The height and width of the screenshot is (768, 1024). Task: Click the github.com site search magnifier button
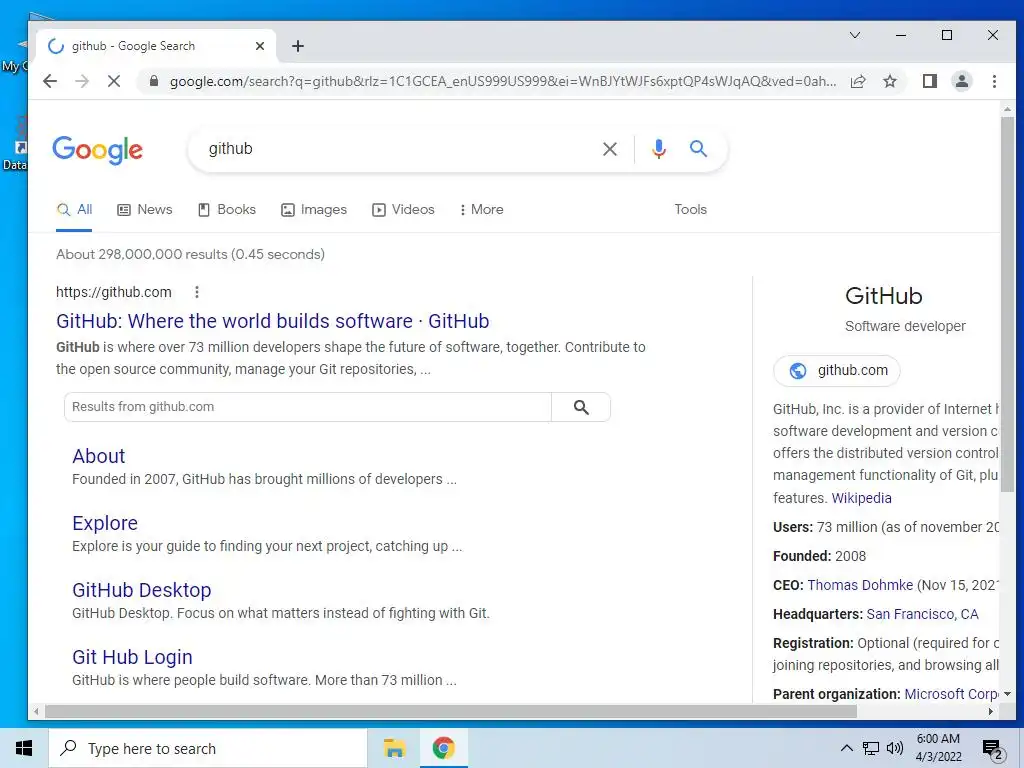(581, 407)
